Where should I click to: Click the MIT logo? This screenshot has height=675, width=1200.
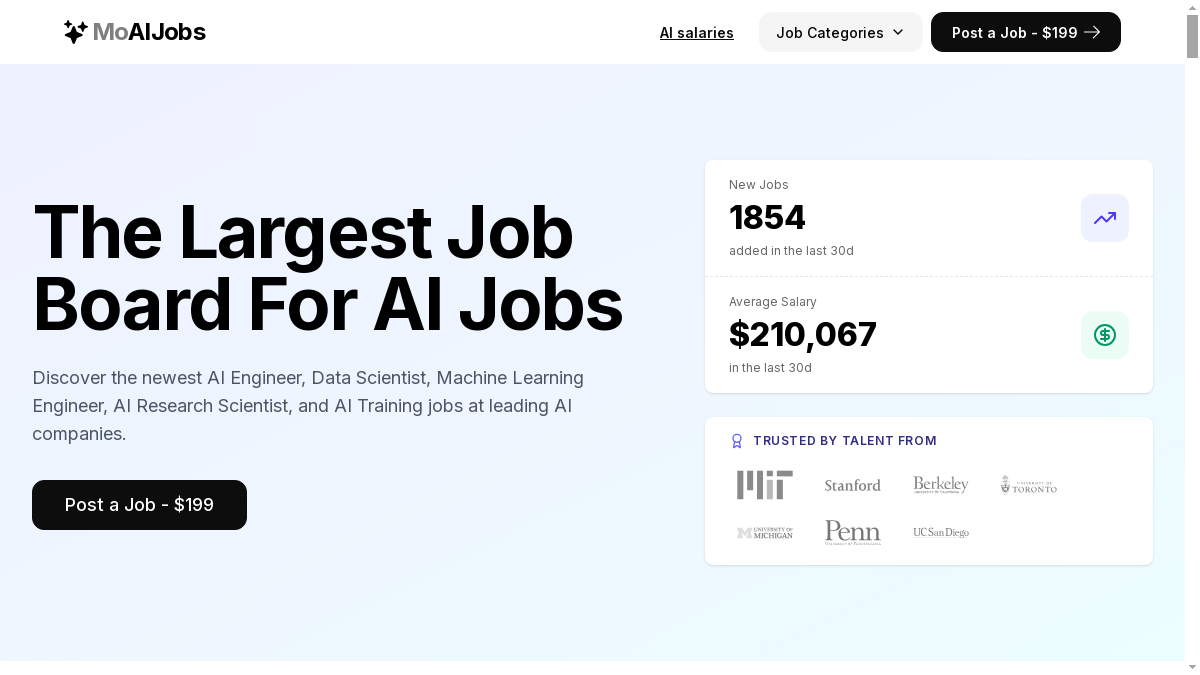coord(765,485)
